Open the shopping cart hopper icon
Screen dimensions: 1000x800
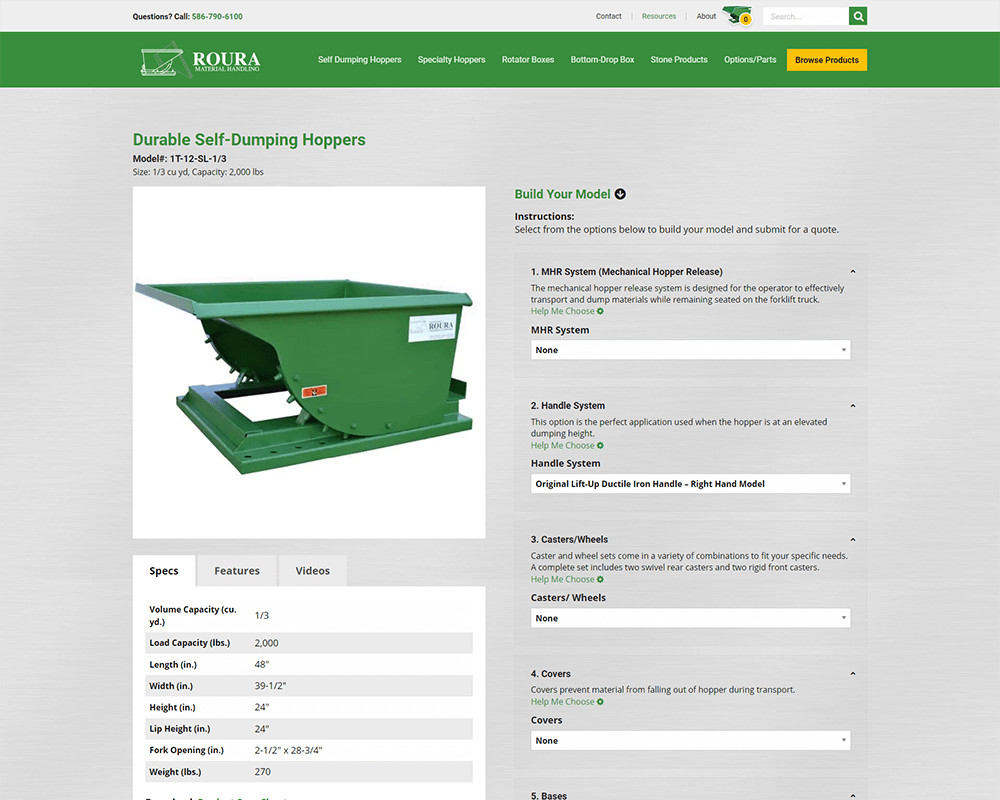[x=737, y=14]
